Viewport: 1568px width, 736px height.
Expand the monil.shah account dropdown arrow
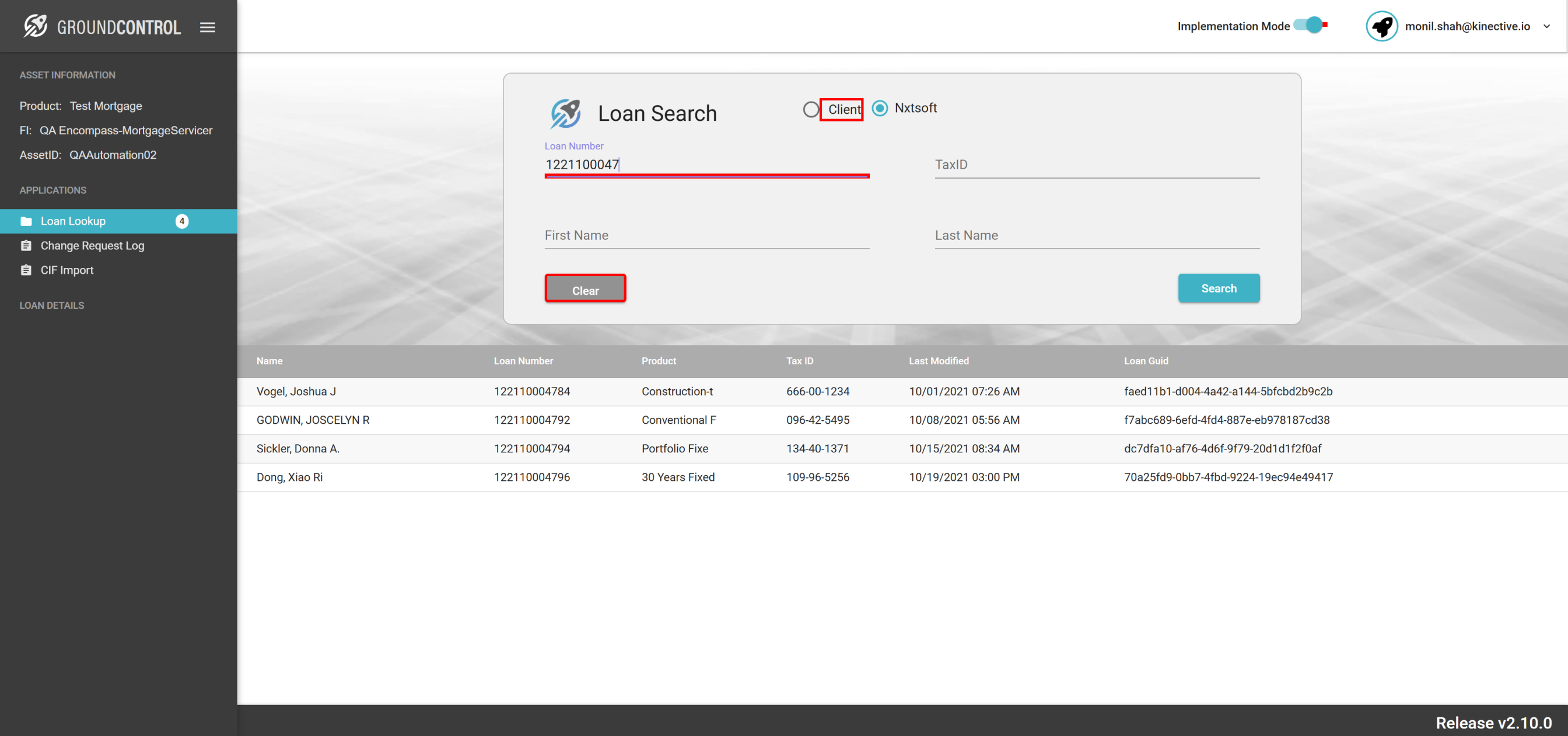pos(1546,26)
